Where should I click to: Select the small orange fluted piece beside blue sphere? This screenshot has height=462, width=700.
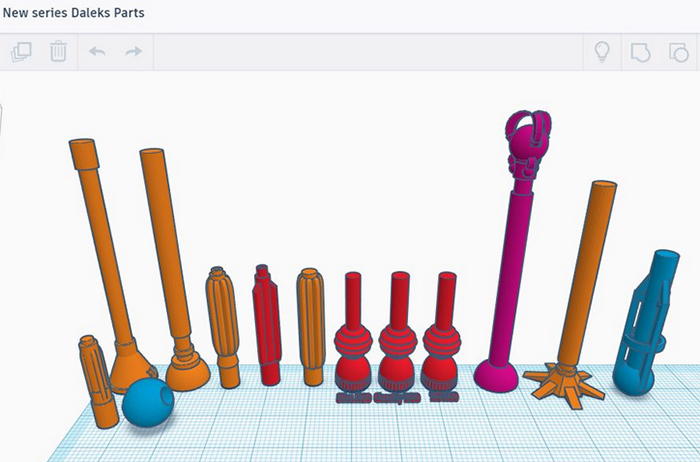pos(97,382)
